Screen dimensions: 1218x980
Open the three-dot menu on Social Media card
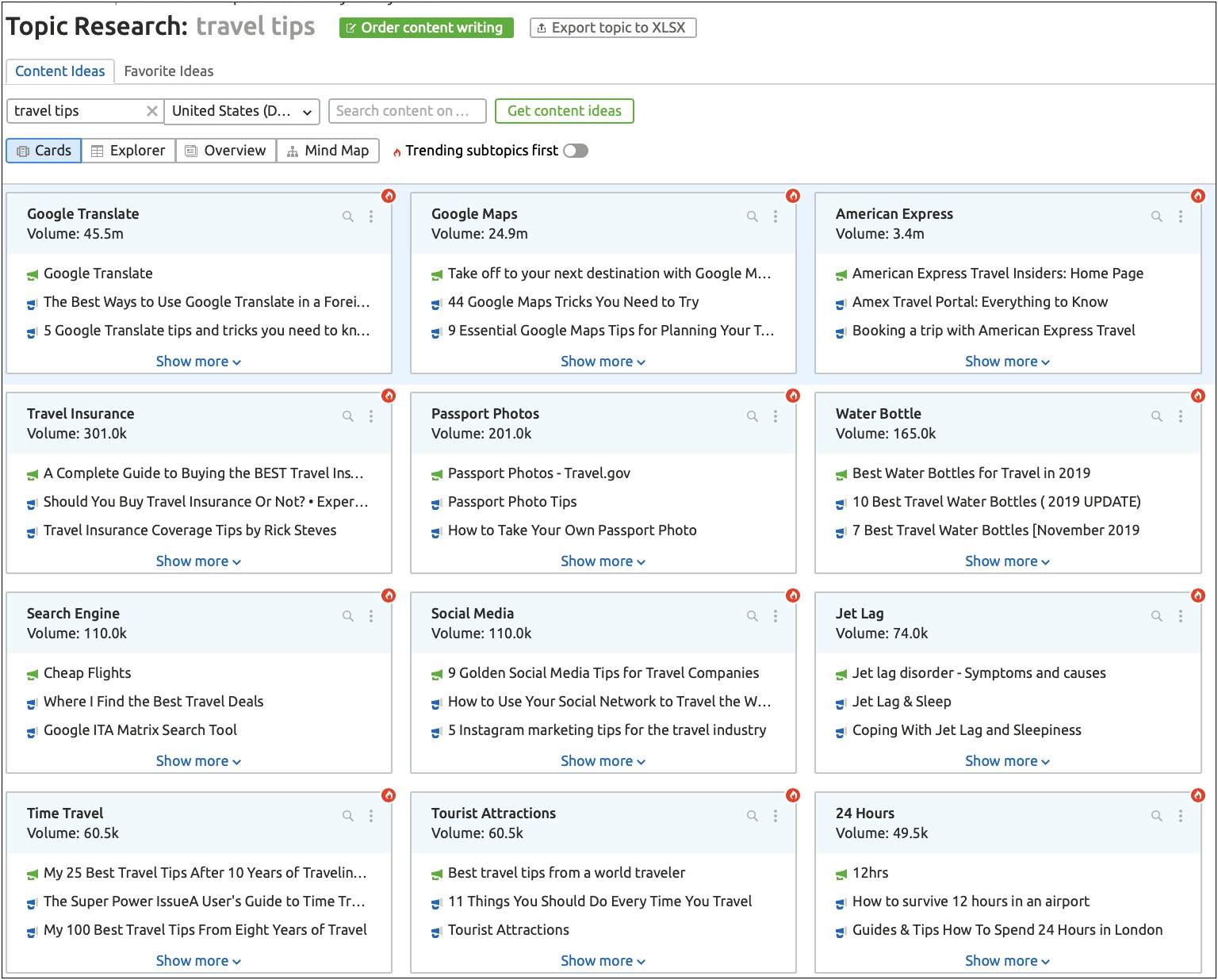[776, 615]
